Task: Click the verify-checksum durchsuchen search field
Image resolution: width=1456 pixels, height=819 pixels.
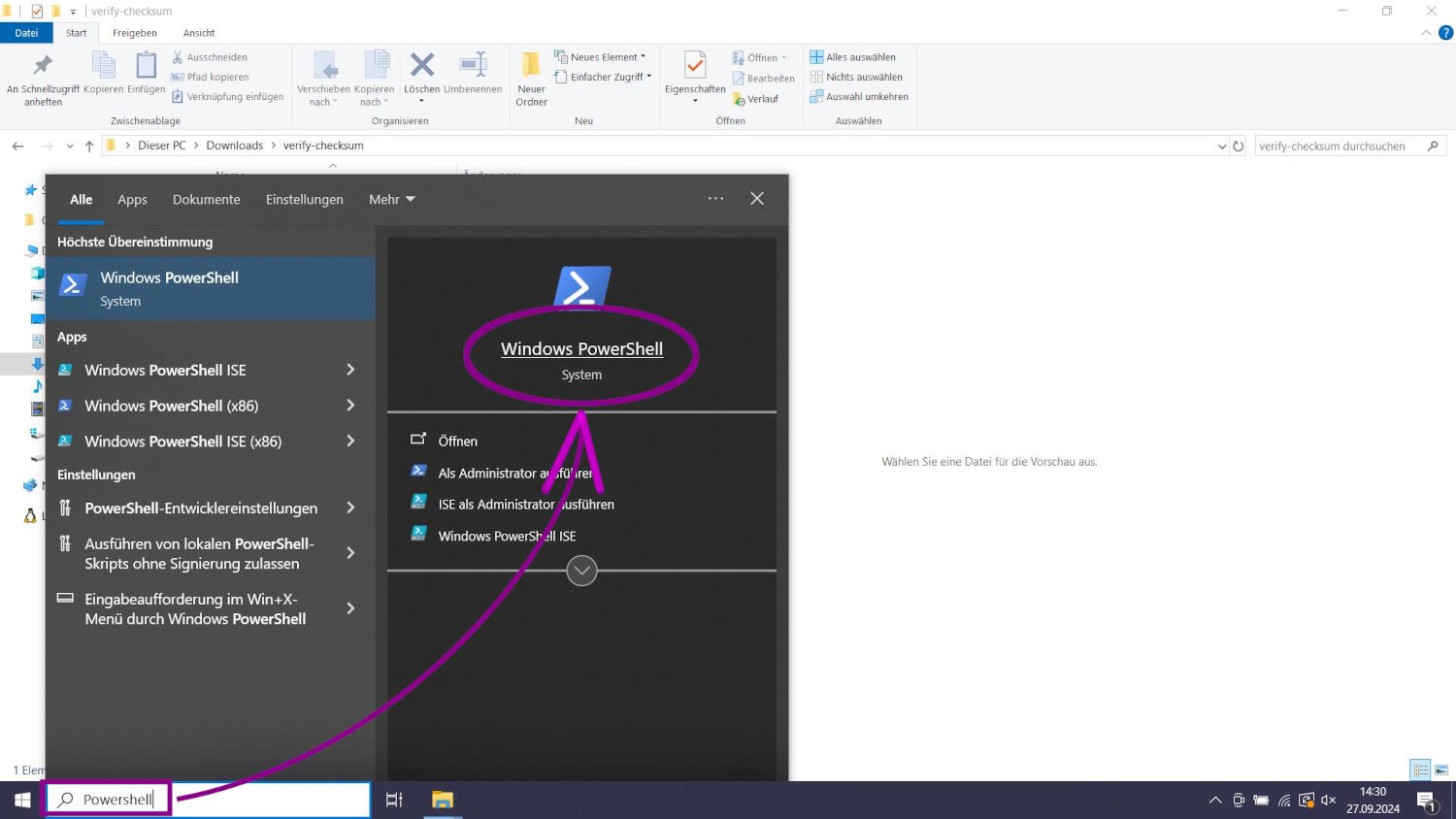Action: click(1350, 146)
